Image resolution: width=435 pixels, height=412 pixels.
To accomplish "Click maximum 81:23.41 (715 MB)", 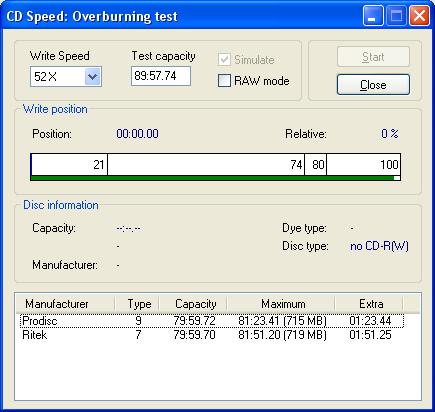I will (x=282, y=321).
